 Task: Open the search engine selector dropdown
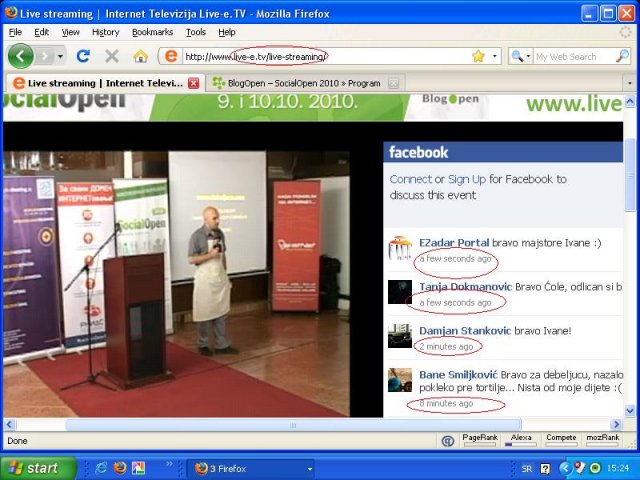(521, 56)
